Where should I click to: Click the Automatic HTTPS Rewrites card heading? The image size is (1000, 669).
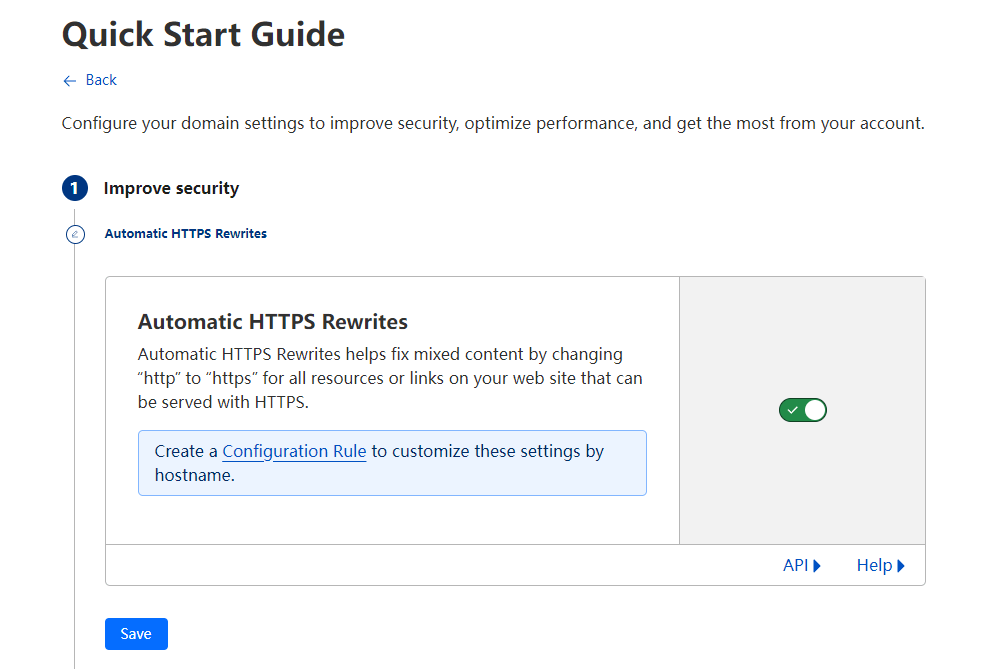coord(272,322)
